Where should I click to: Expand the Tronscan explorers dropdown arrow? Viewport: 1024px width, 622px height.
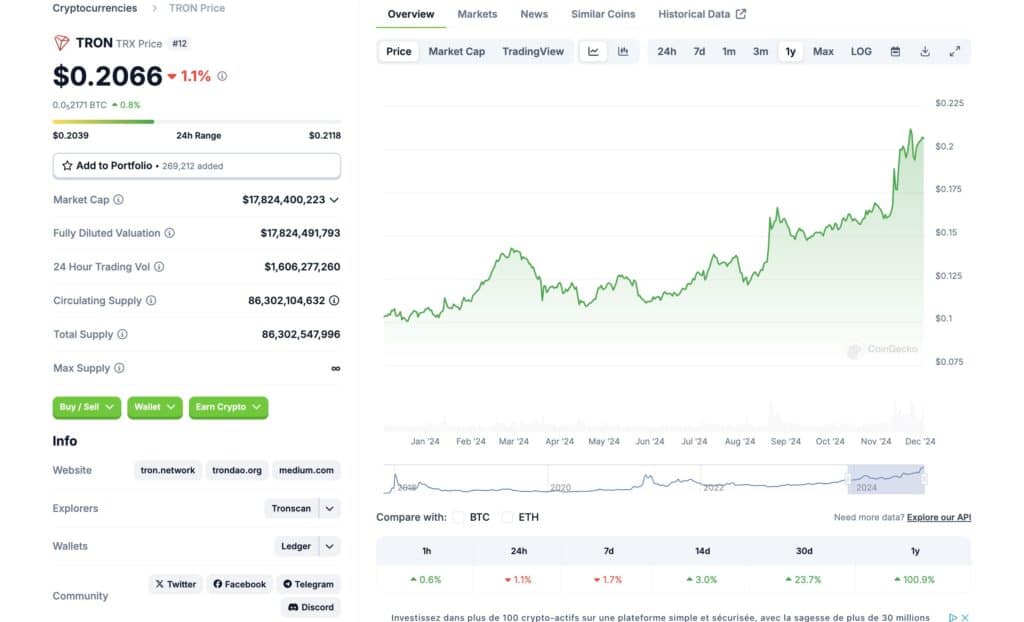pyautogui.click(x=330, y=508)
